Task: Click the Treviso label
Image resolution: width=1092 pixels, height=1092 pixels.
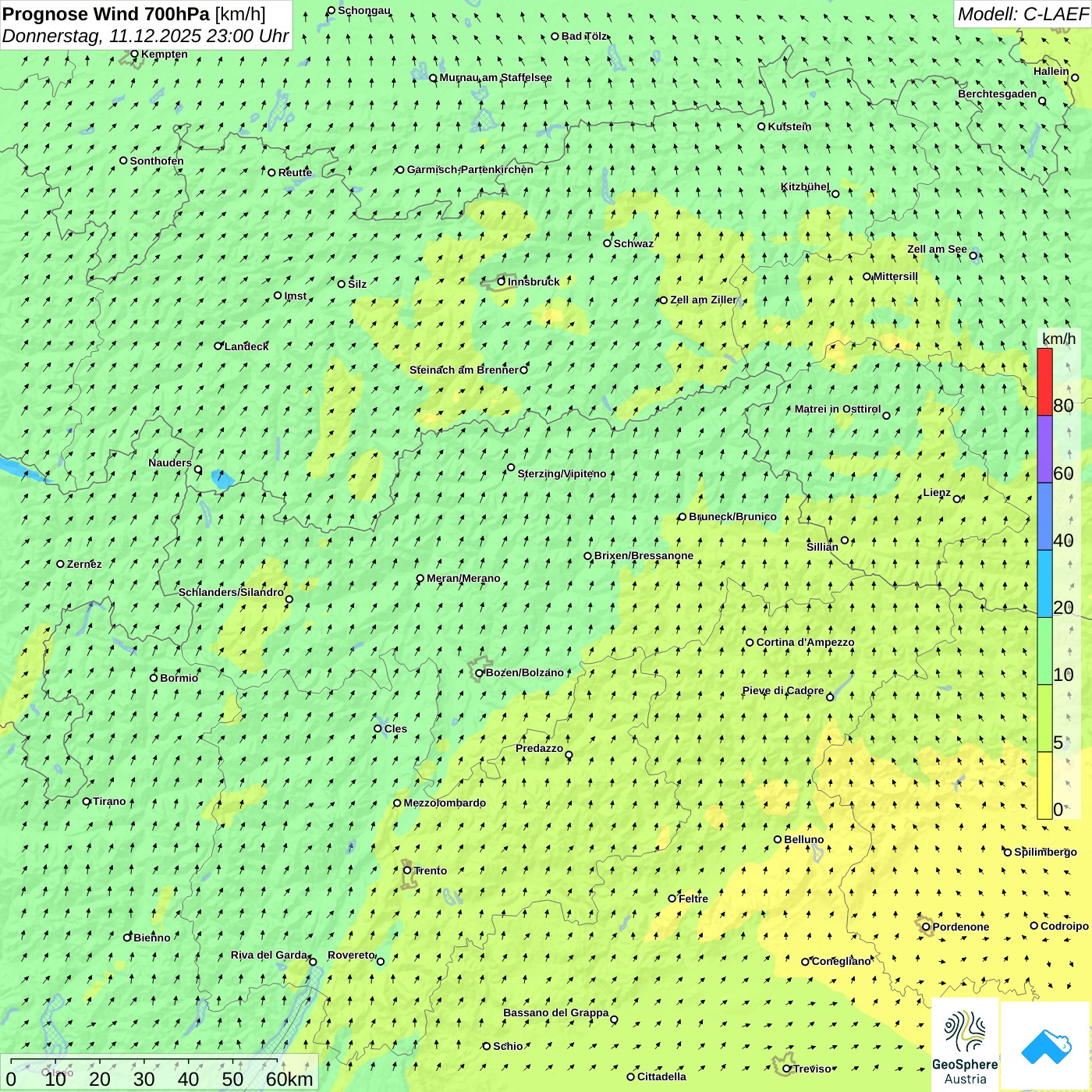Action: pos(812,1069)
